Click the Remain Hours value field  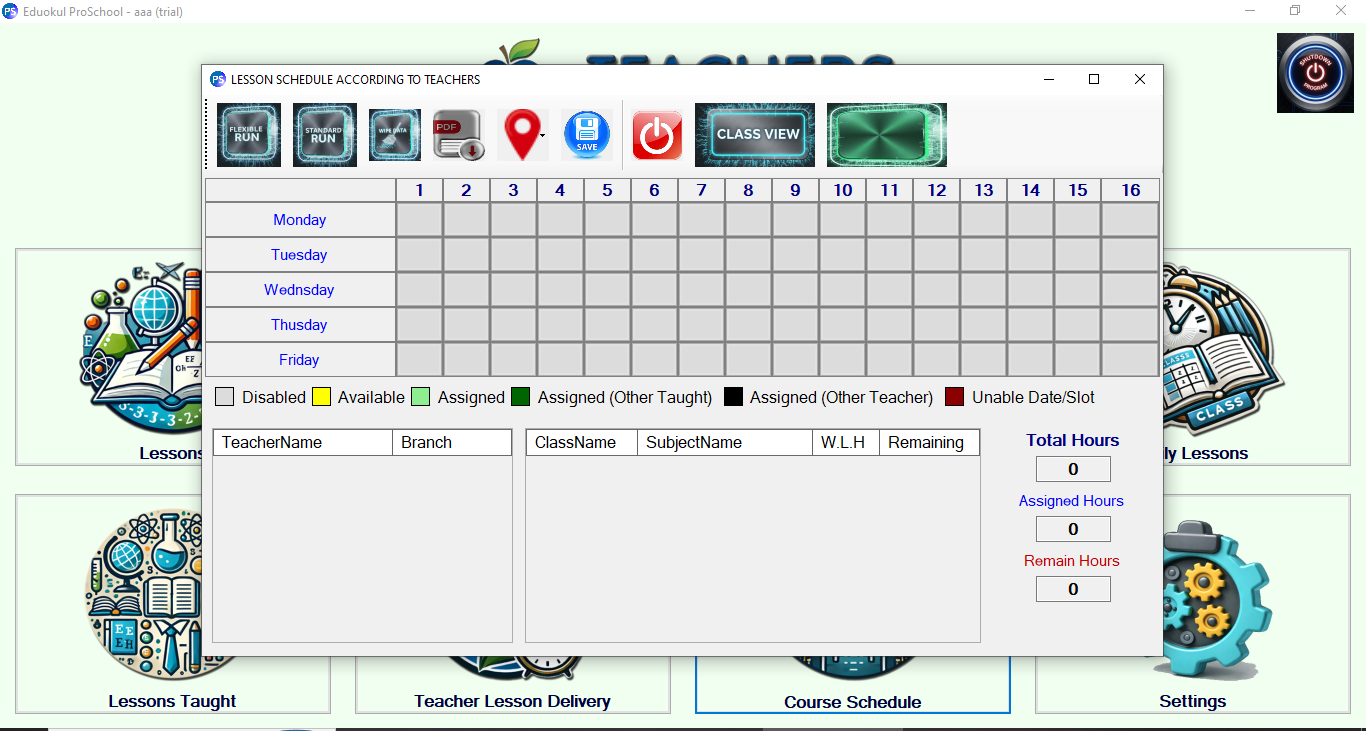pos(1073,589)
